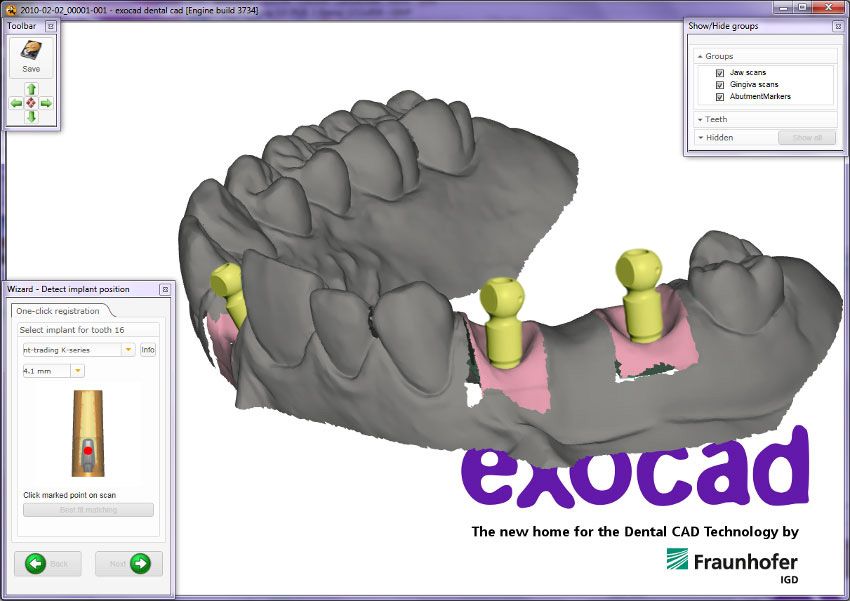Pan view right with green right arrow
This screenshot has height=601, width=850.
pos(46,103)
